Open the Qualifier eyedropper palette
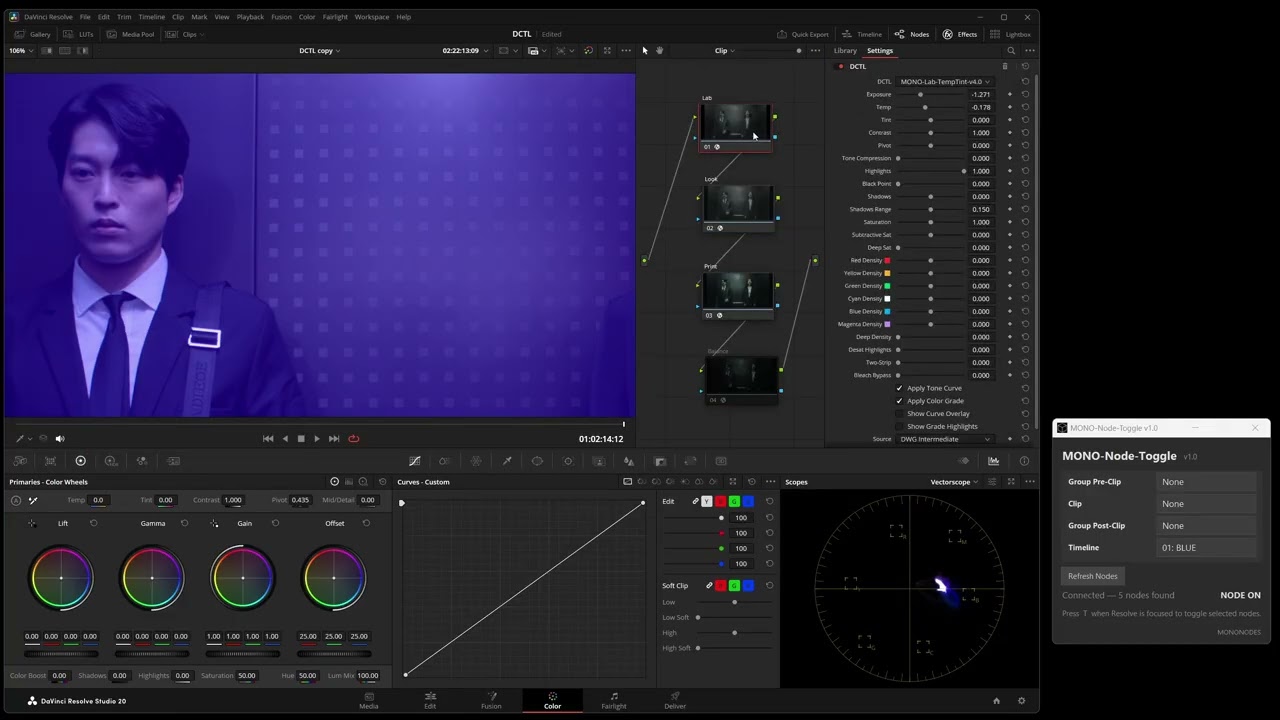 pos(507,461)
